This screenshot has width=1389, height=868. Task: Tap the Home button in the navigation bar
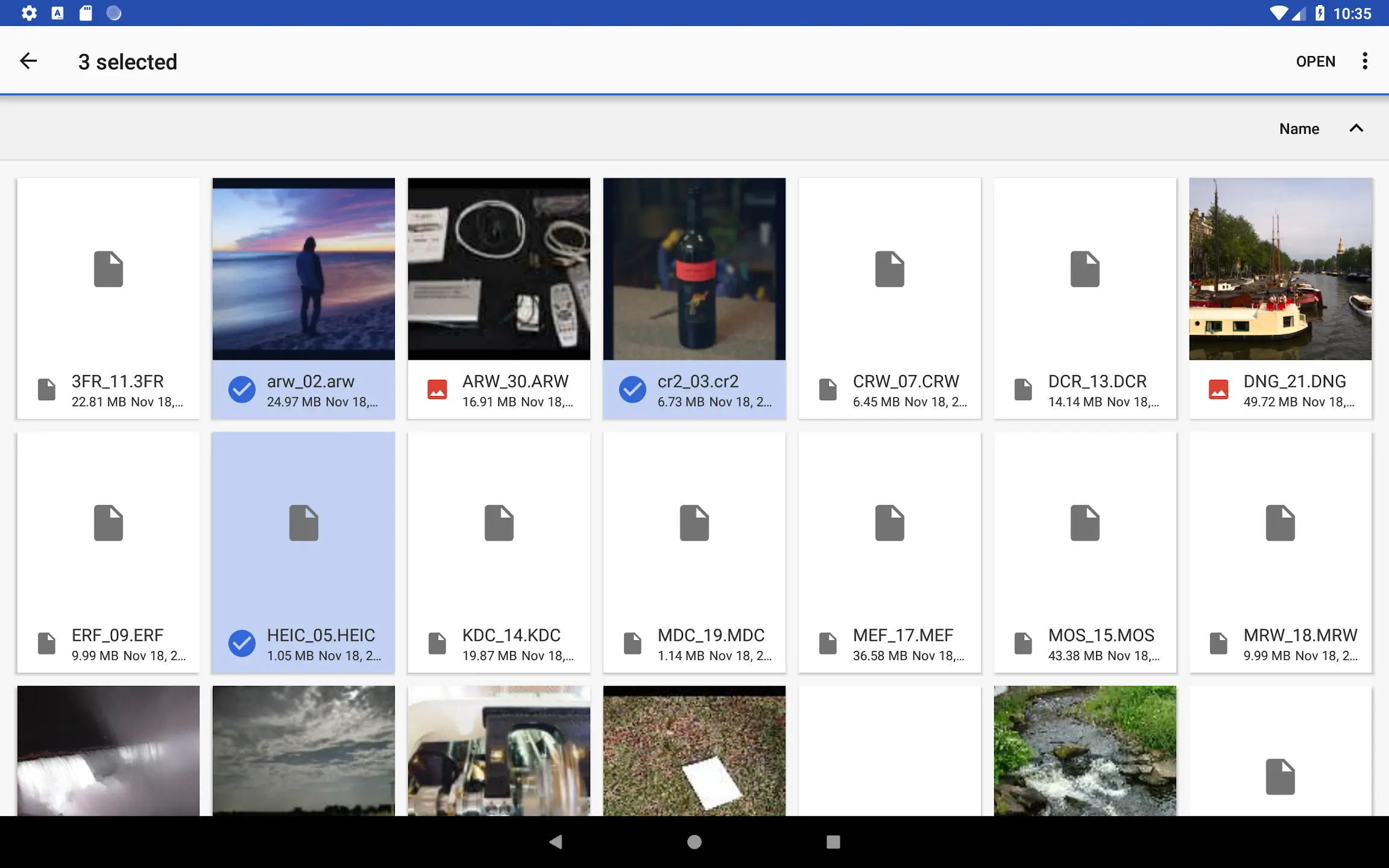tap(694, 841)
